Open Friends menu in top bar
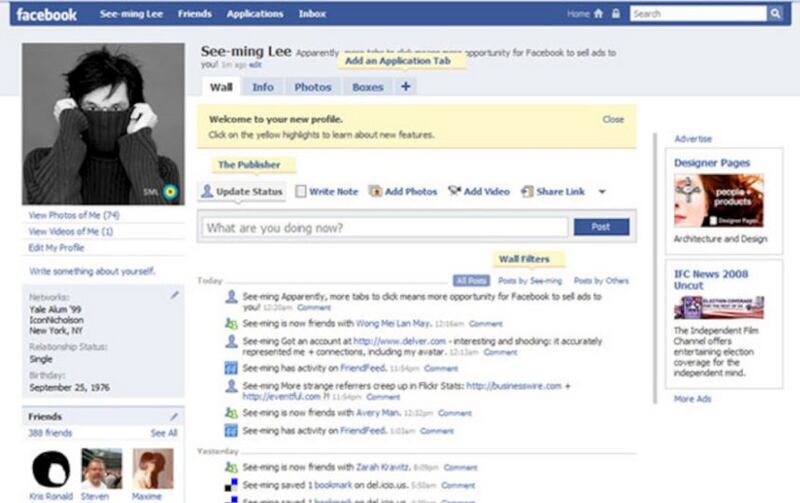 194,14
